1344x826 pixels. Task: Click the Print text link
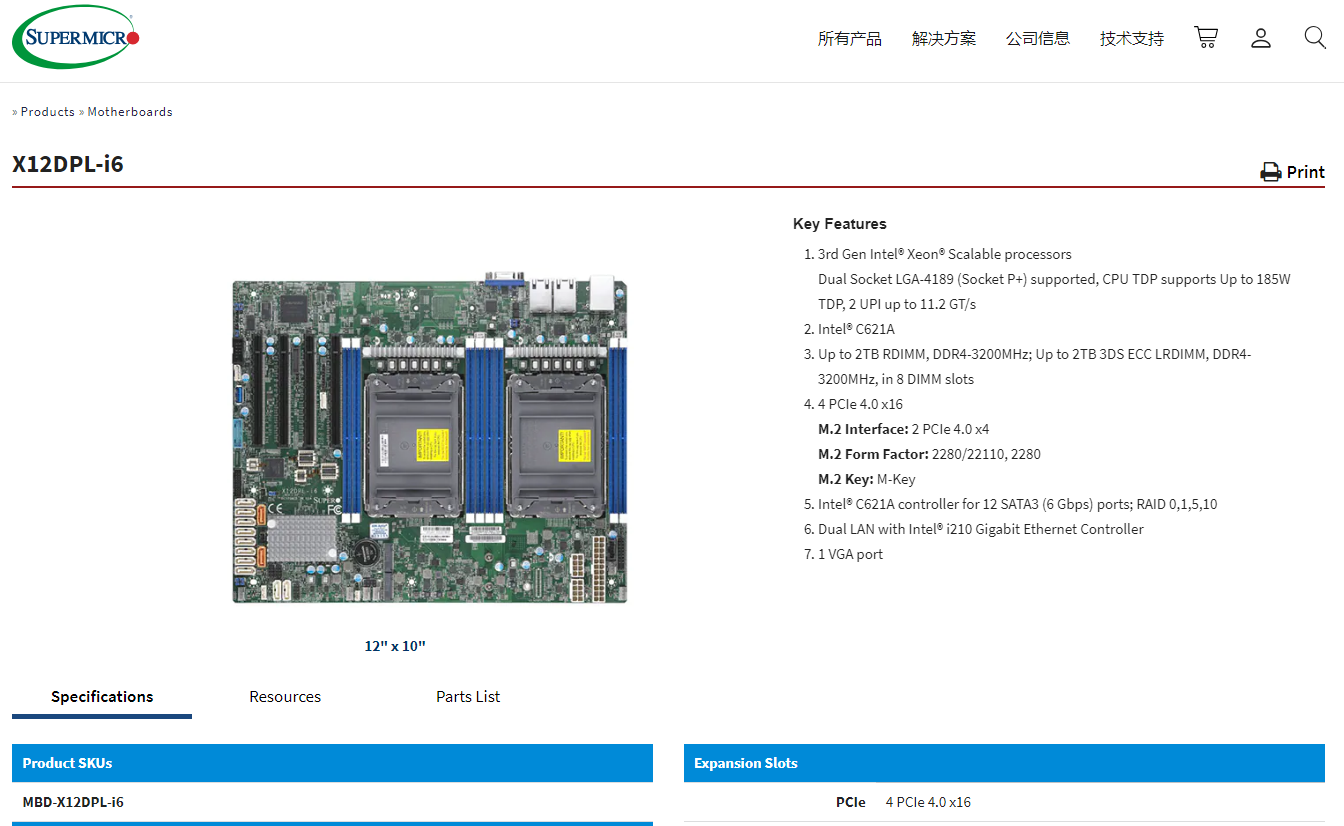1305,172
